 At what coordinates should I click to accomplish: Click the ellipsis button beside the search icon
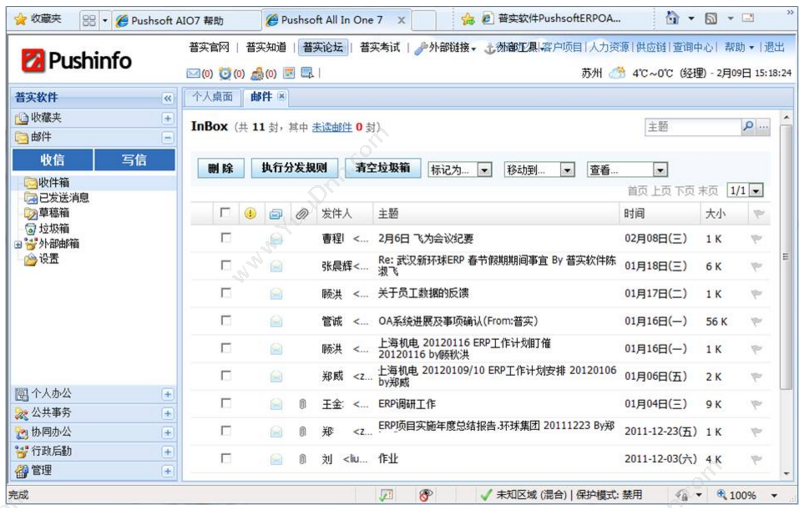763,127
